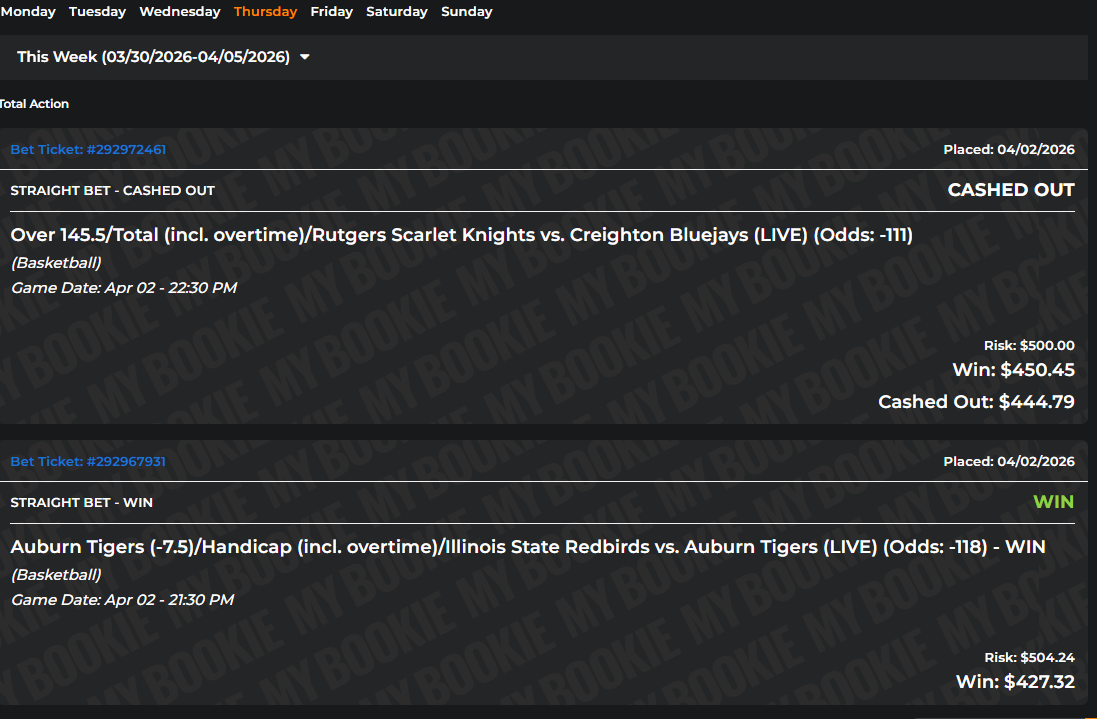The height and width of the screenshot is (719, 1097).
Task: Go to the Friday tab
Action: [x=331, y=12]
